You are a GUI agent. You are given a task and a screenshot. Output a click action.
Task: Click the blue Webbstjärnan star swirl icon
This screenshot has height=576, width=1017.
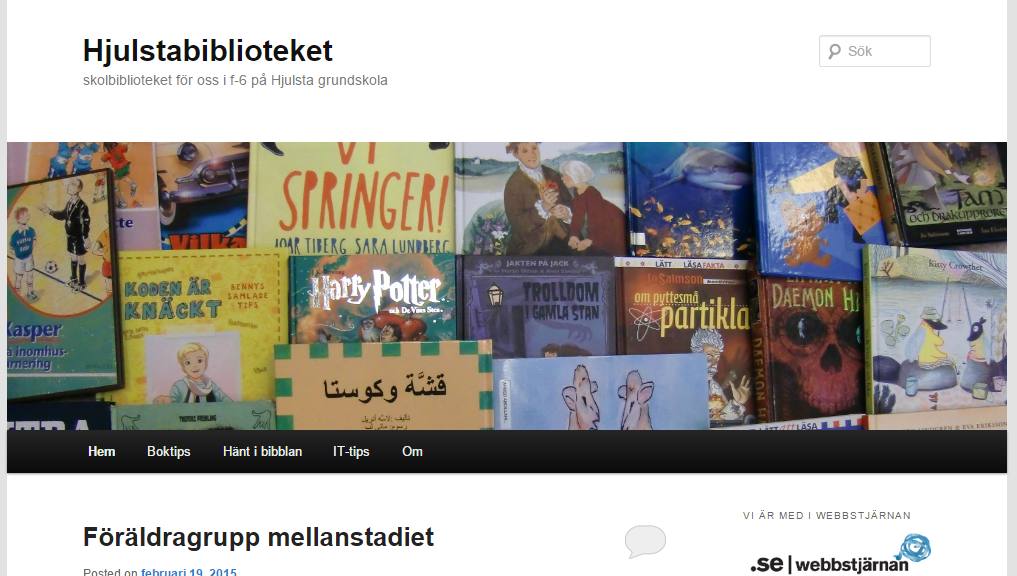915,547
